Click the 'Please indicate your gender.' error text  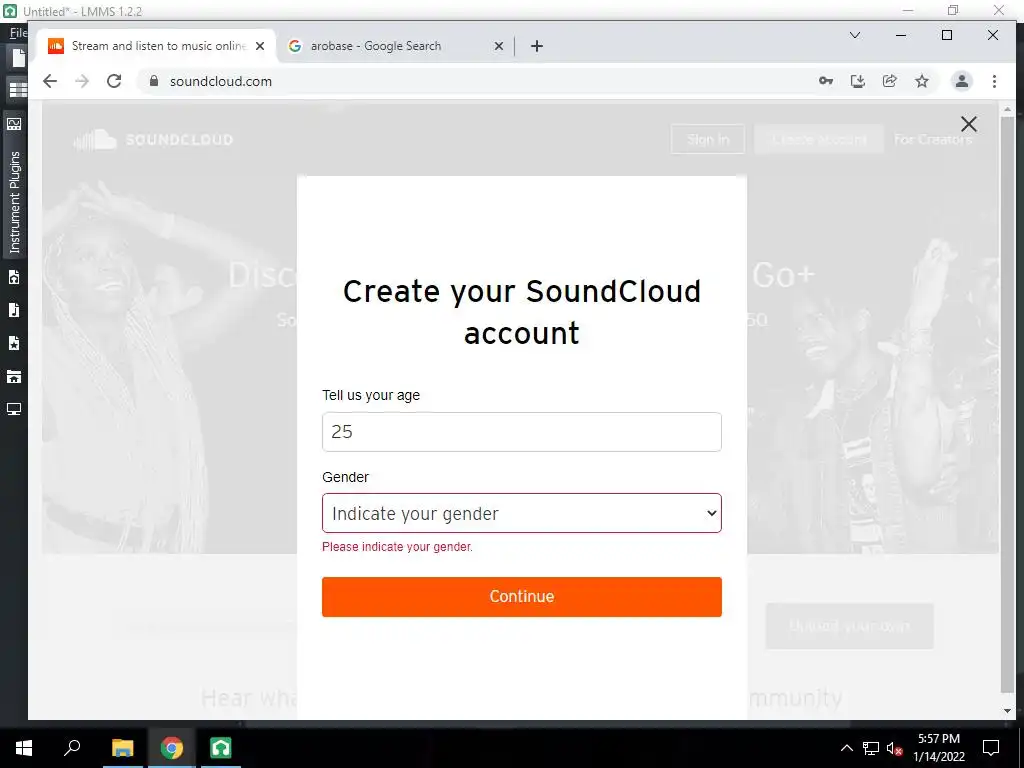click(x=397, y=547)
